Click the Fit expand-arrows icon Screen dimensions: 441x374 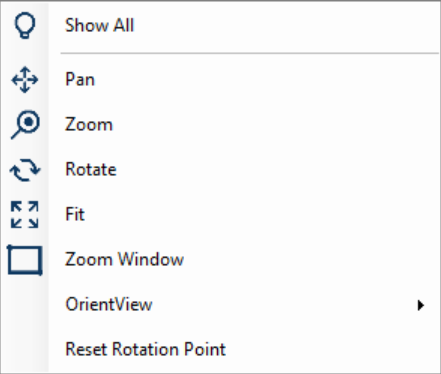click(25, 214)
